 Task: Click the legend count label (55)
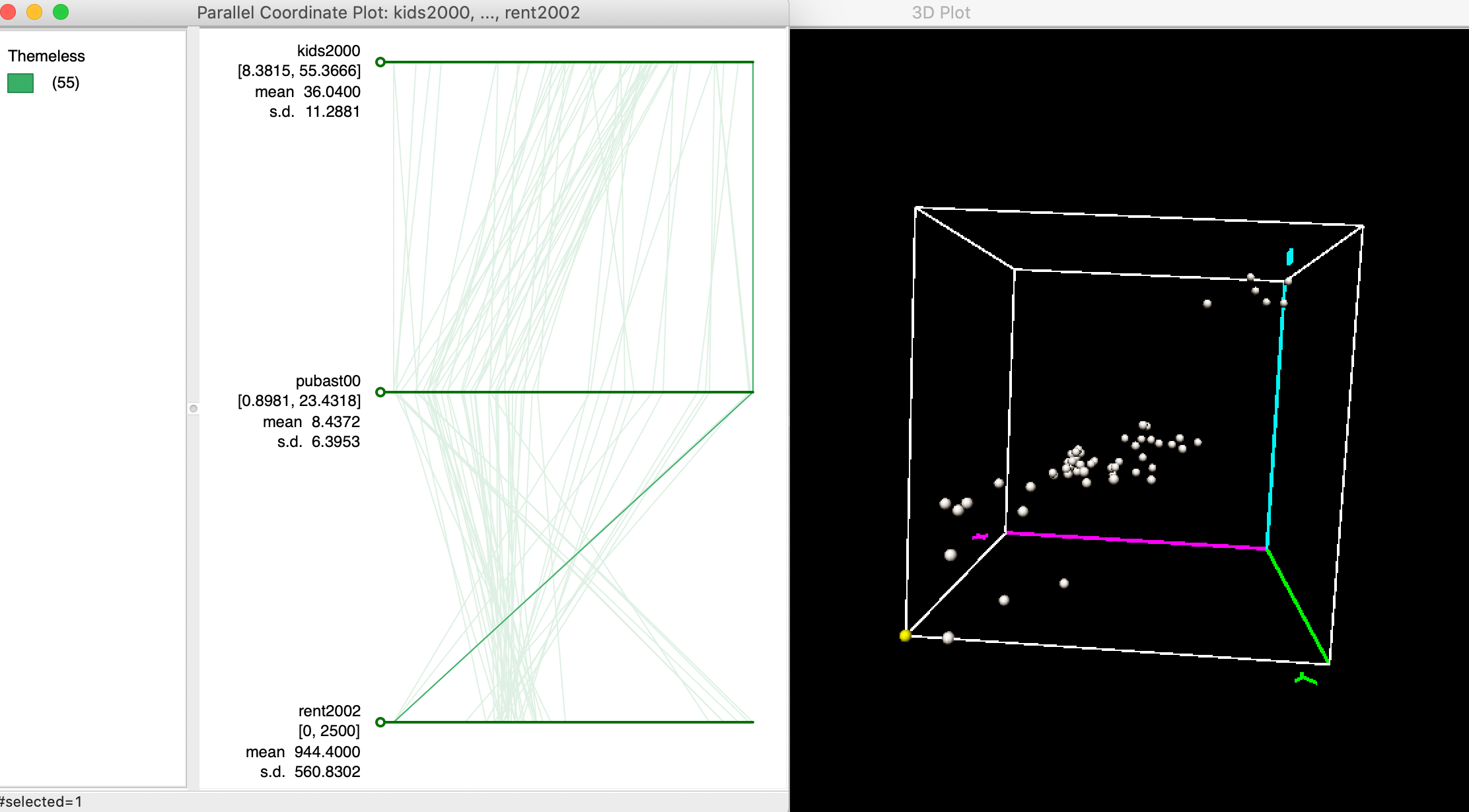65,83
